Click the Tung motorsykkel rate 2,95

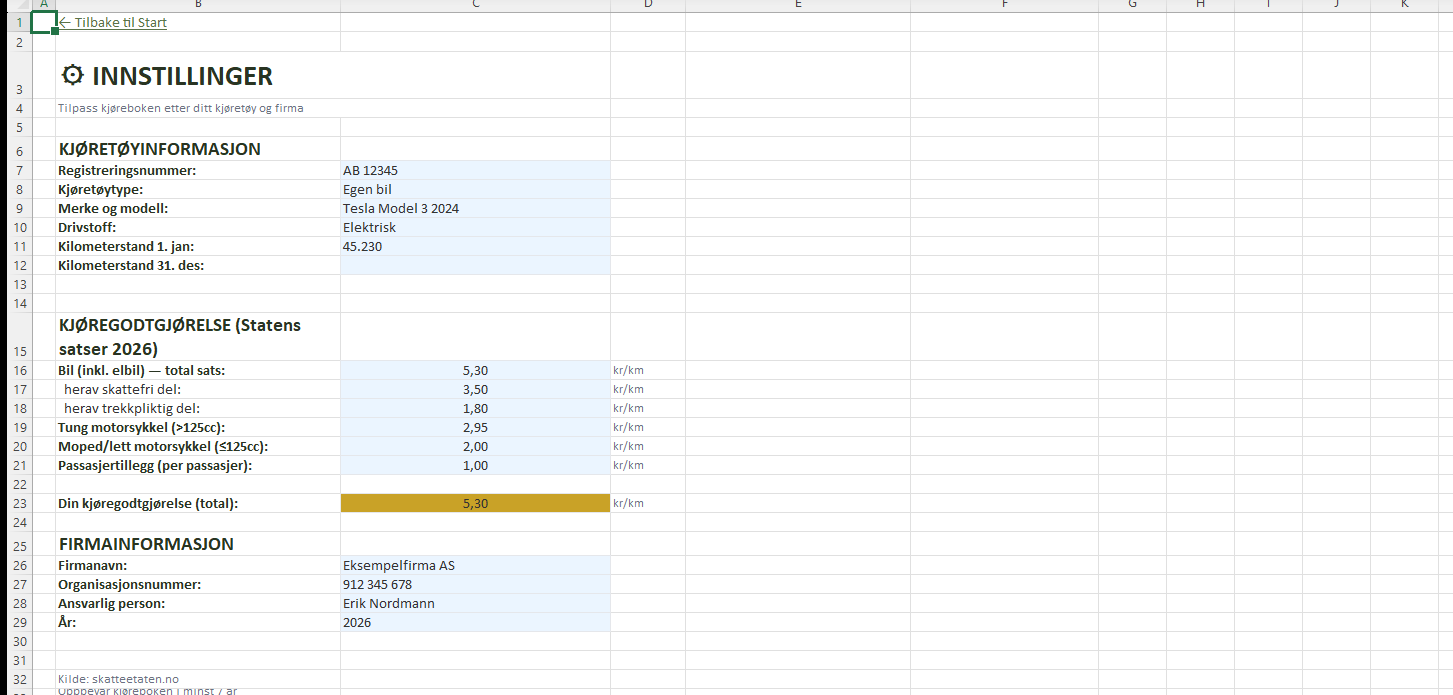point(475,427)
